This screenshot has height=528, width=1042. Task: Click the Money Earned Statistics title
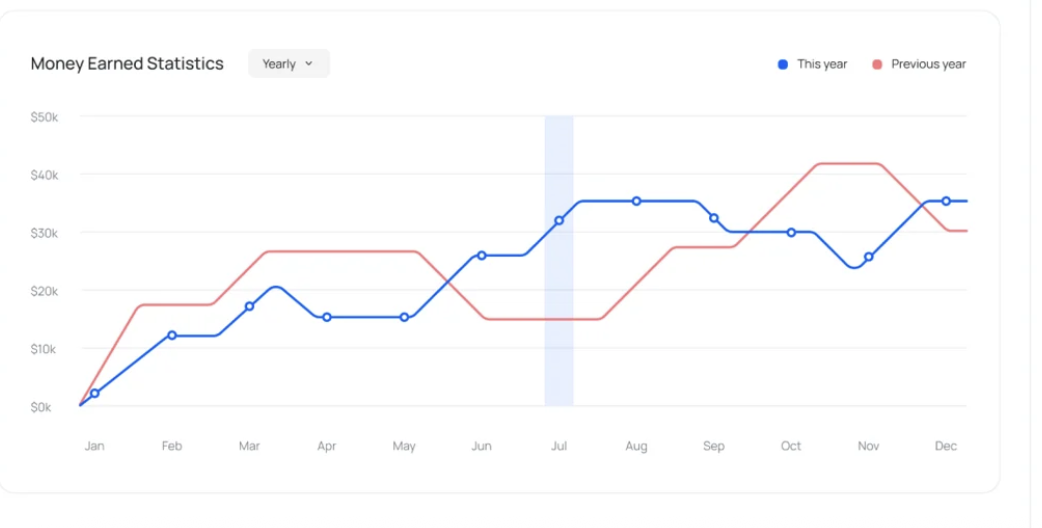click(127, 64)
